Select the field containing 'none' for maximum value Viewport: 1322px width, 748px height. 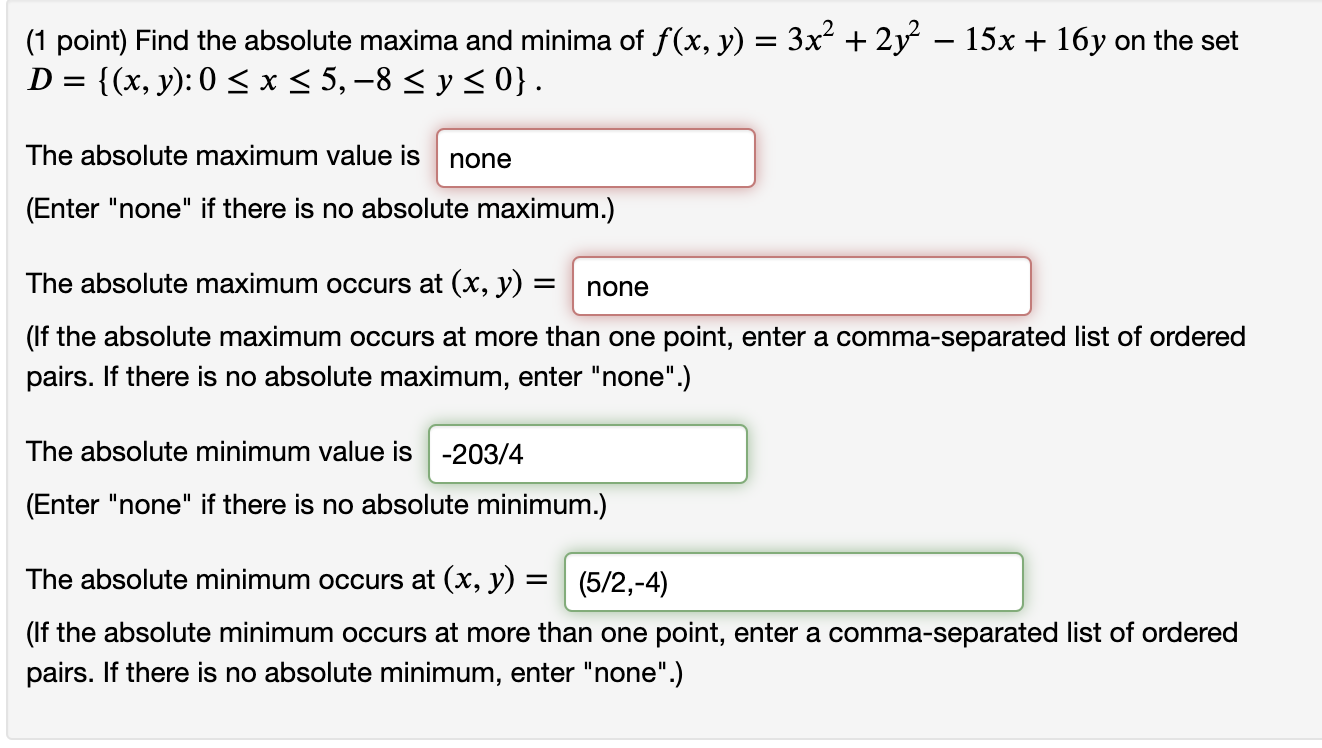[x=595, y=158]
